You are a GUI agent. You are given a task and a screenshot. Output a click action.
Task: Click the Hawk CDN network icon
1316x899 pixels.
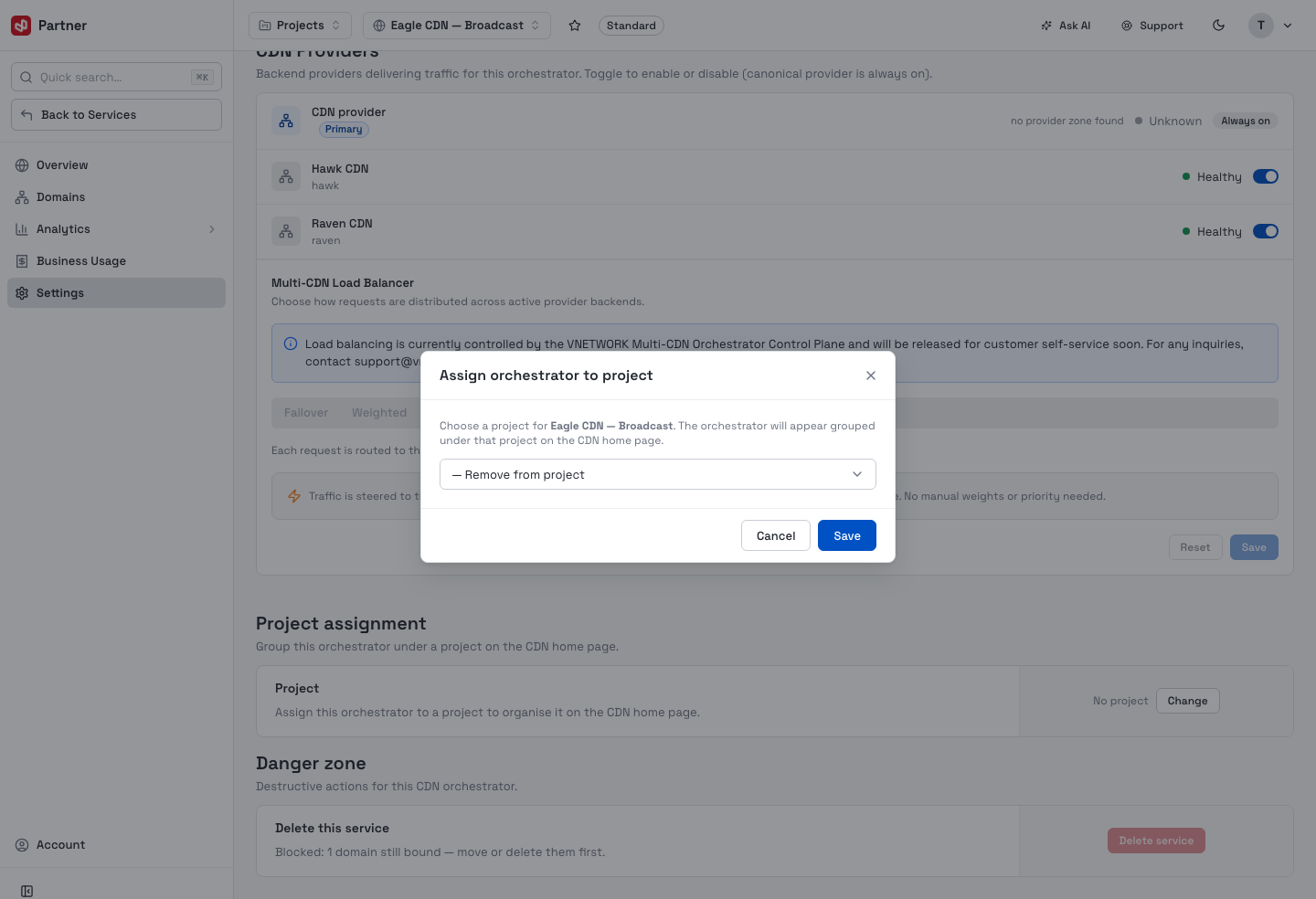point(286,176)
